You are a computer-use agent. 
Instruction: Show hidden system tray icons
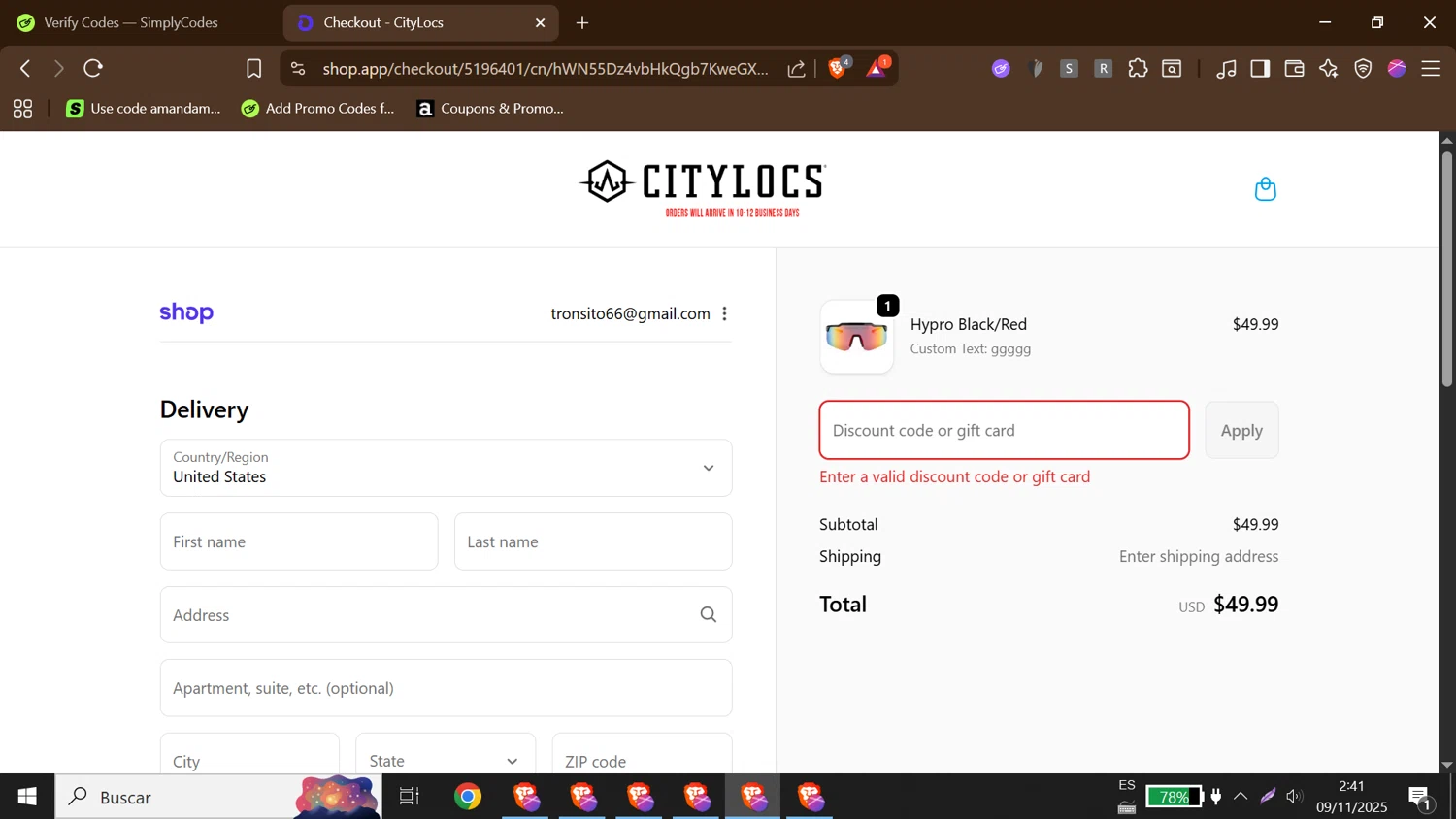tap(1241, 797)
